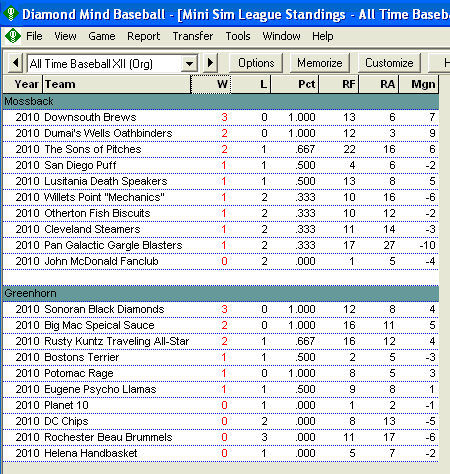Select the Greenhorn division header row
The width and height of the screenshot is (450, 474).
(x=221, y=293)
